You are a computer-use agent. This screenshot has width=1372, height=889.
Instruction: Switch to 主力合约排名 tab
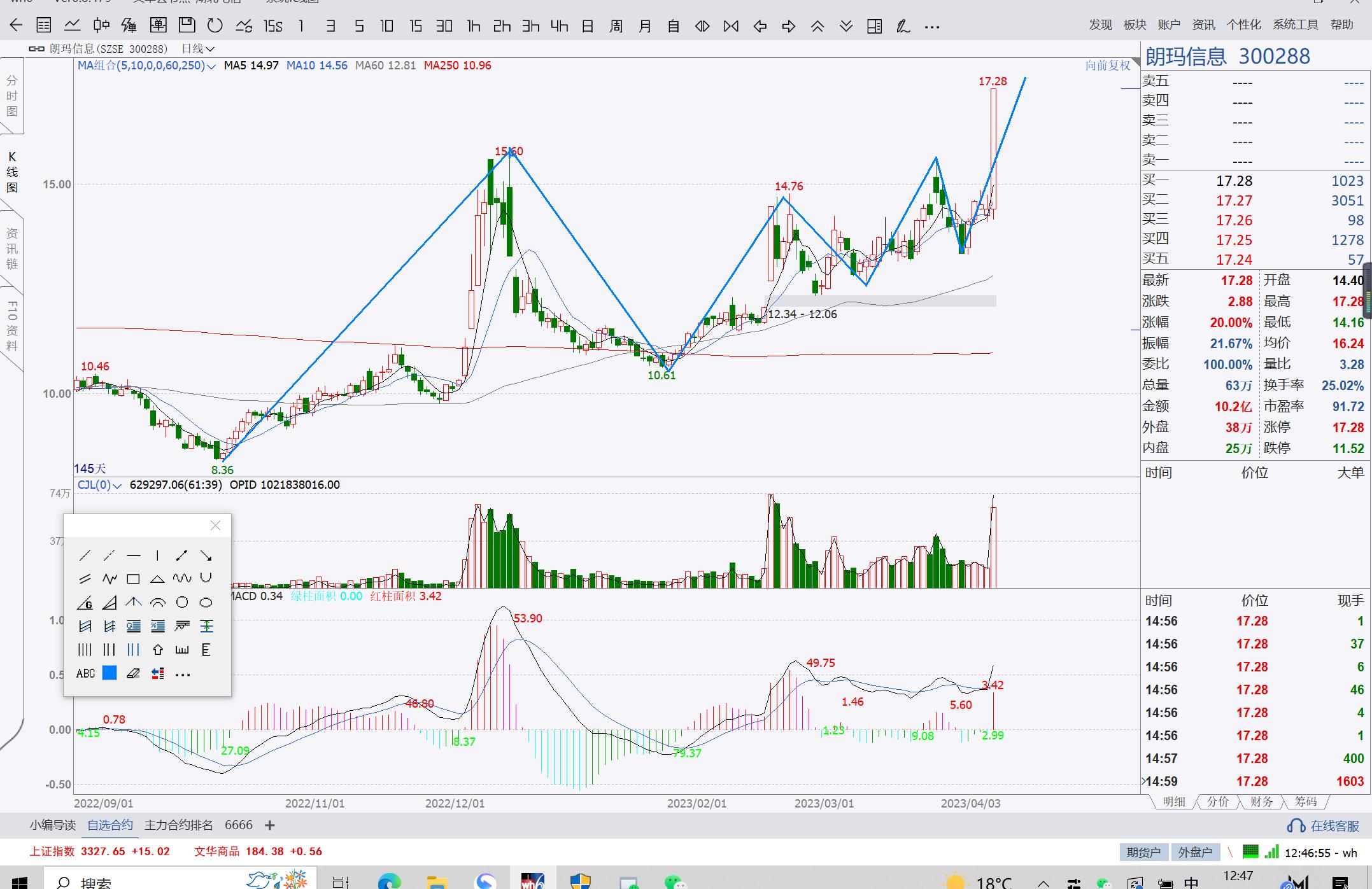(178, 825)
